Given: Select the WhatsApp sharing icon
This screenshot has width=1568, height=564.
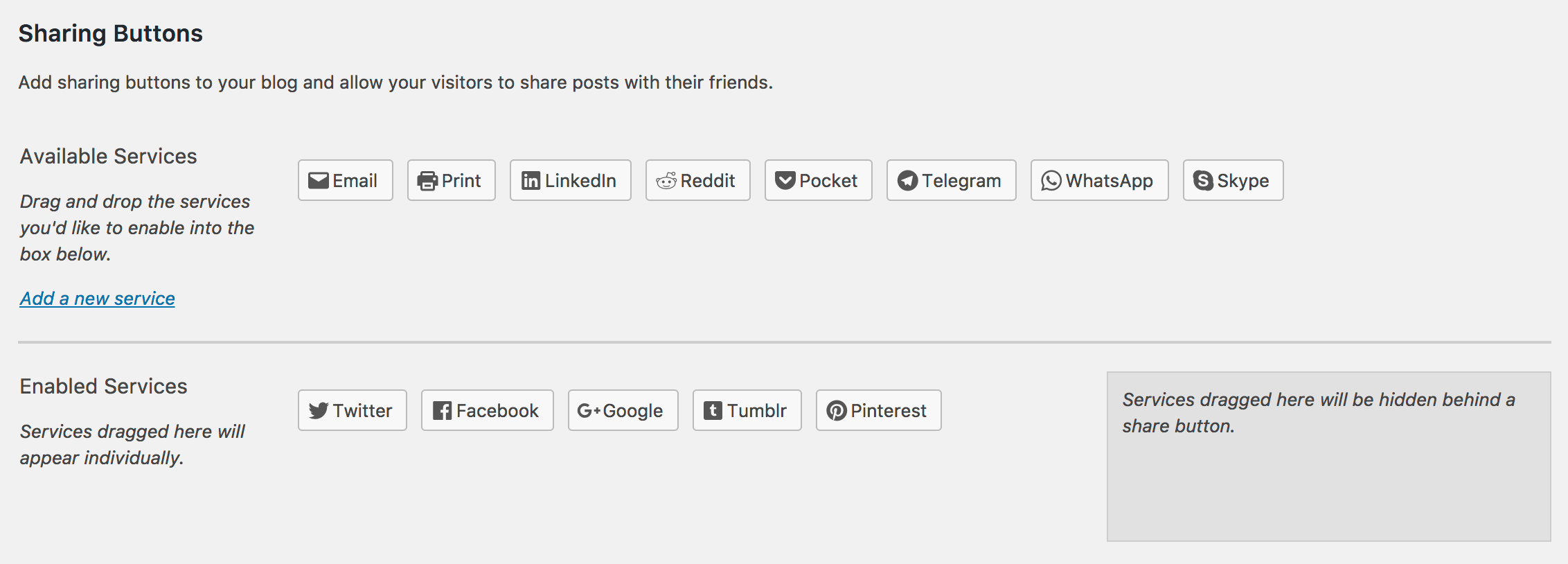Looking at the screenshot, I should pos(1050,180).
